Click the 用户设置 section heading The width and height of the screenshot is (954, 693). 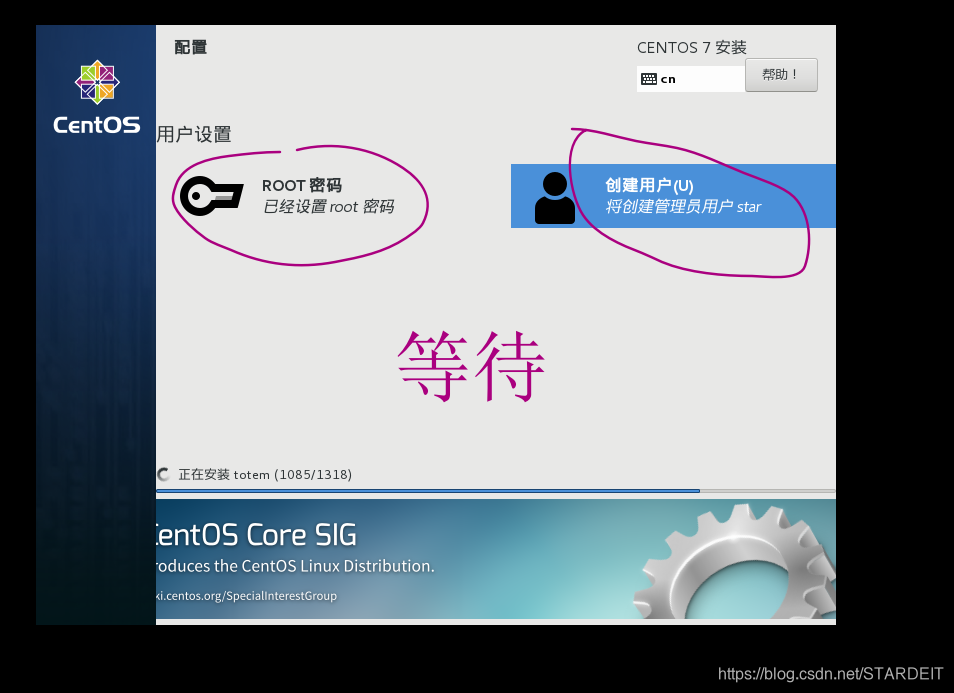193,134
